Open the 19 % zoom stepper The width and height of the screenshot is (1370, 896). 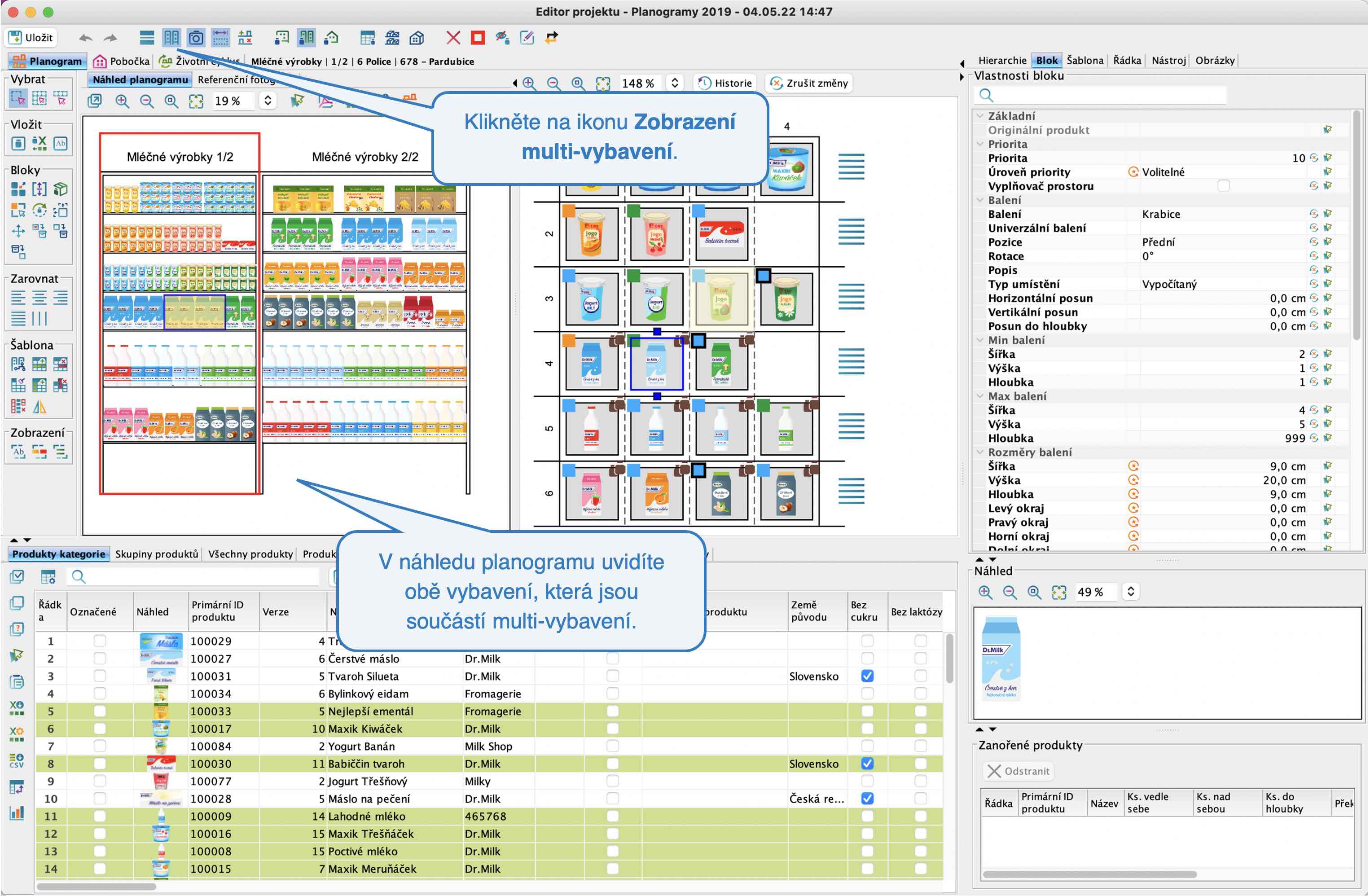point(268,101)
